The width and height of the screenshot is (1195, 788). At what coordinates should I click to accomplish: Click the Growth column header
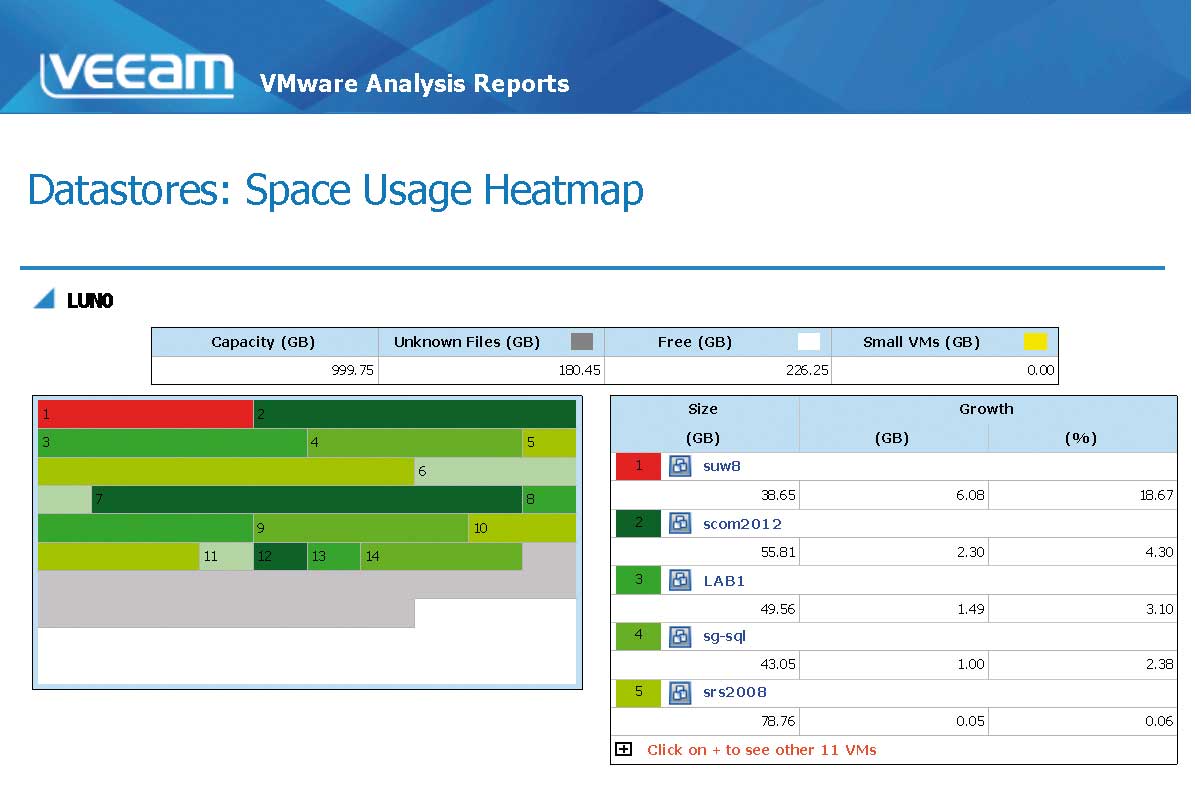point(986,409)
